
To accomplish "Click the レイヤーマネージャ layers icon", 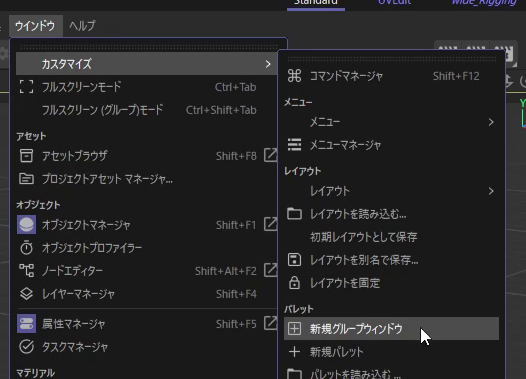I will click(27, 294).
